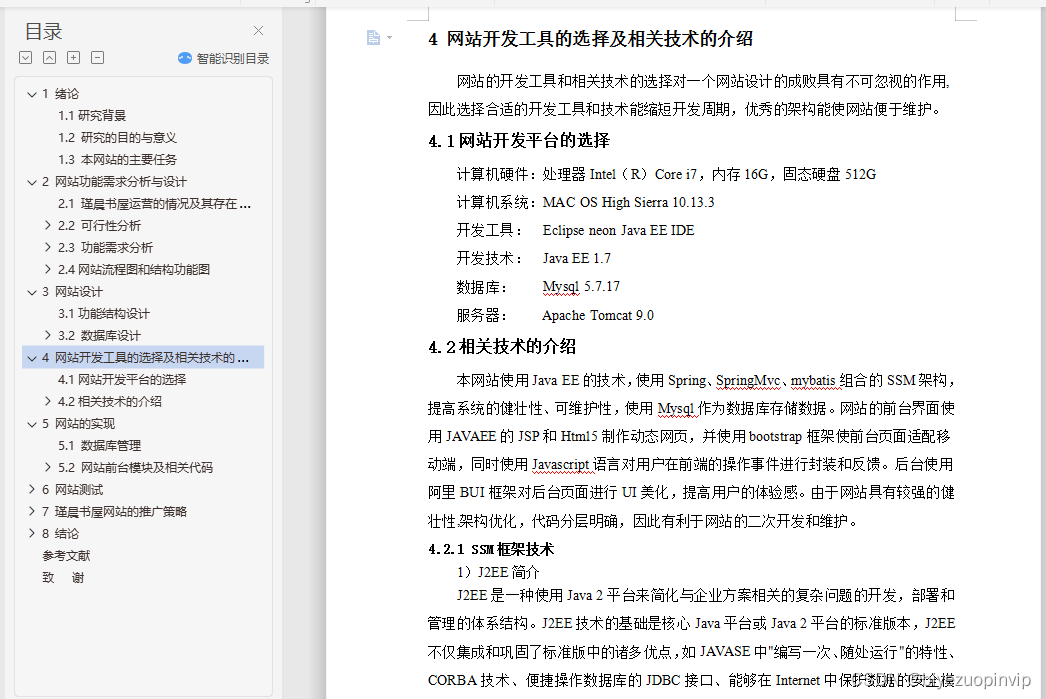Select outline entry 8 结论
This screenshot has height=699, width=1046.
60,534
